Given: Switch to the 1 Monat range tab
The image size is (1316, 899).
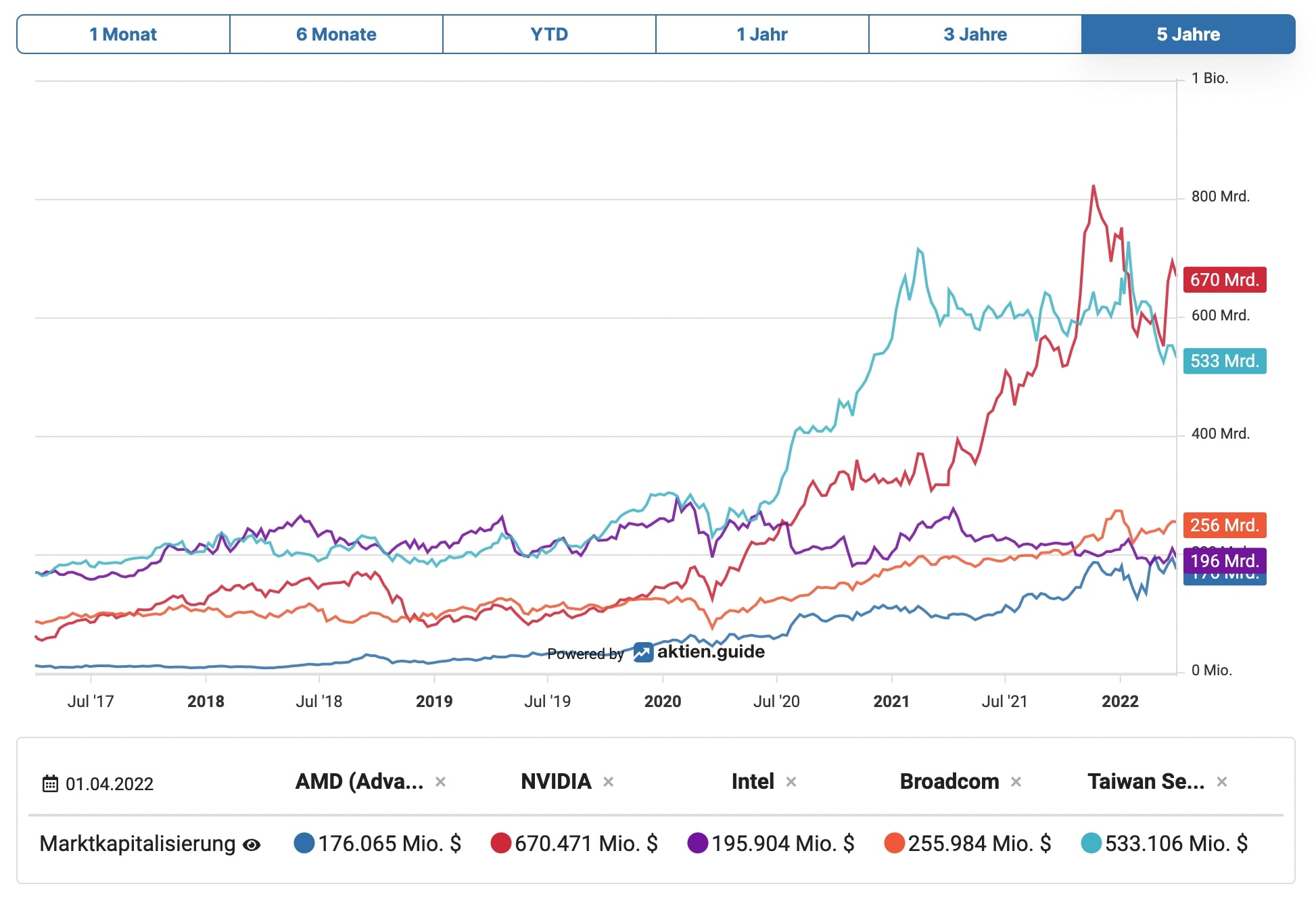Looking at the screenshot, I should coord(123,34).
